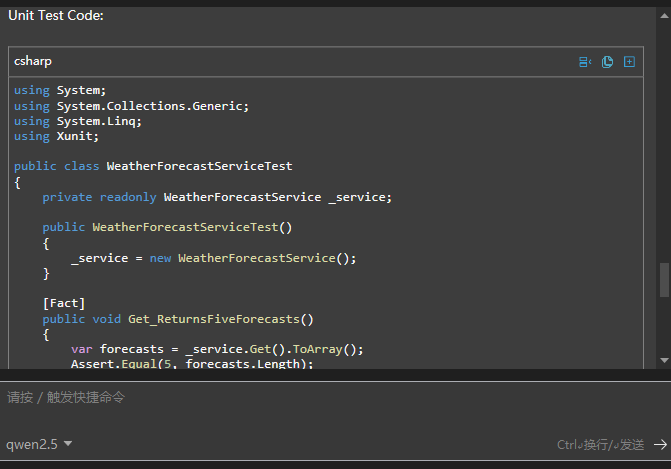671x469 pixels.
Task: Click the scroll up arrow
Action: click(x=664, y=12)
